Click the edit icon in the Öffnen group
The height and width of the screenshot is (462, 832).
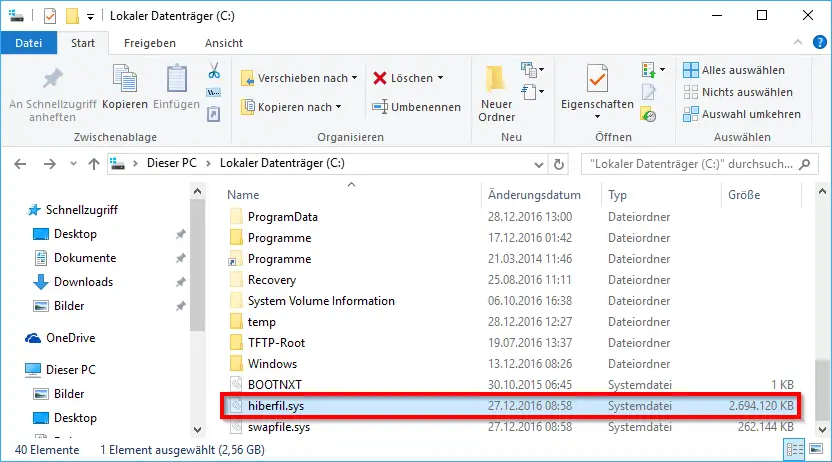[648, 92]
